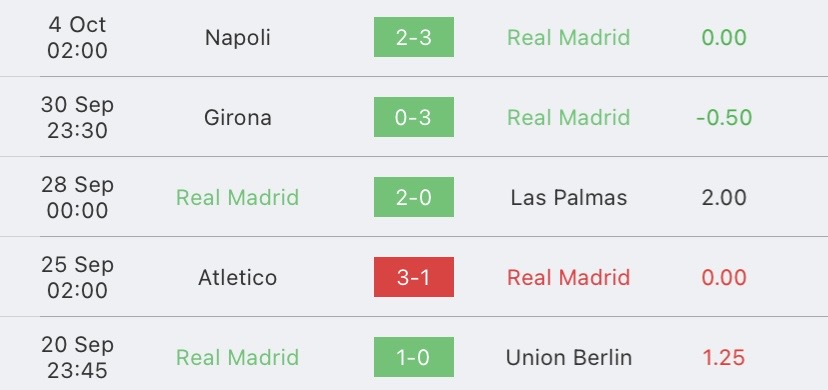
Task: Select the 25 Sep 02:00 date
Action: click(77, 277)
